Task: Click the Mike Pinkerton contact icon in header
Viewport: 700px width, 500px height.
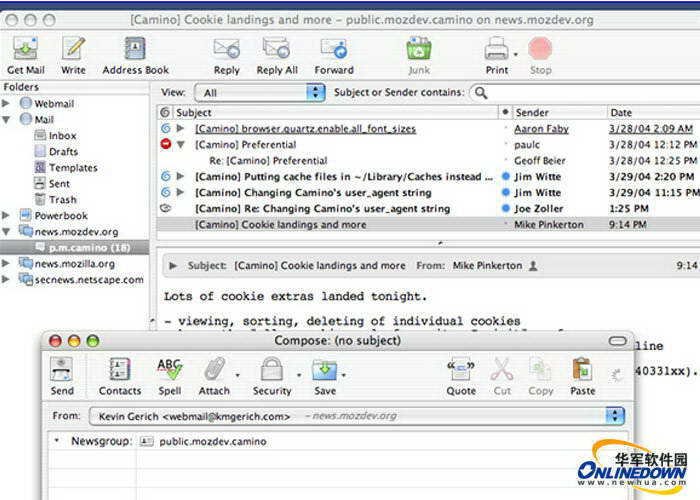Action: tap(533, 266)
